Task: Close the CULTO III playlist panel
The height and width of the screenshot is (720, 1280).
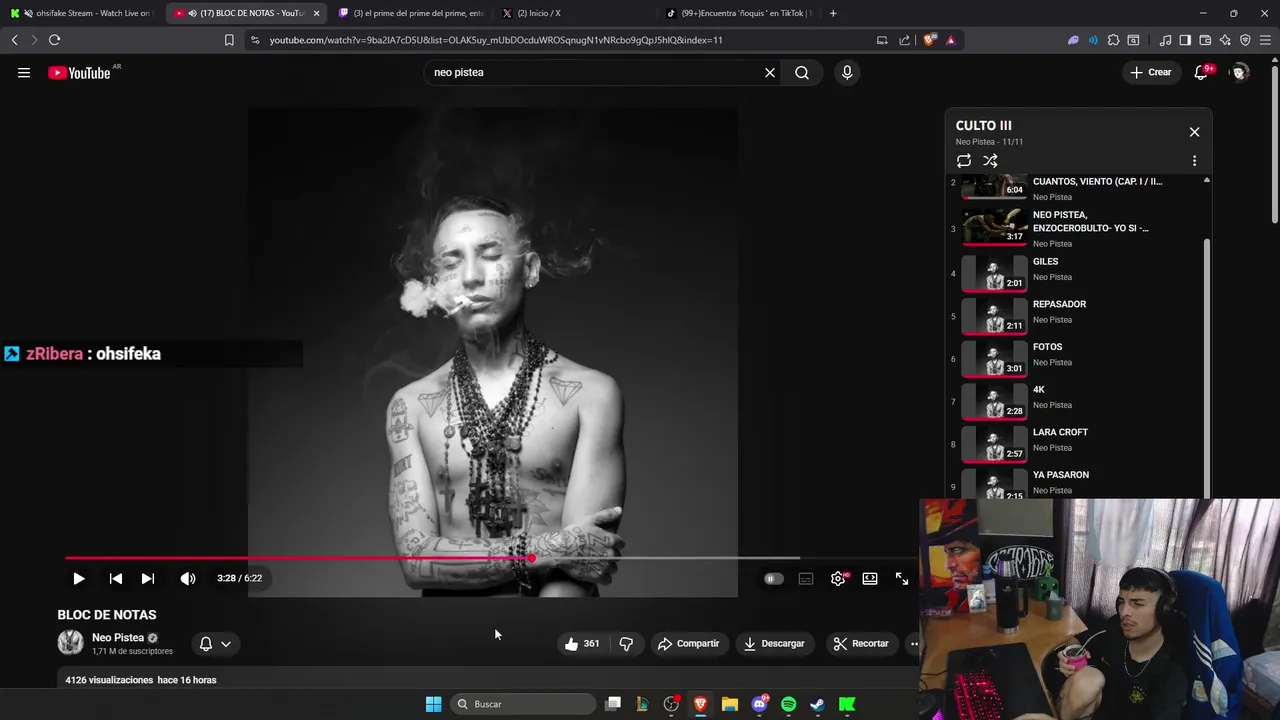Action: (x=1194, y=132)
